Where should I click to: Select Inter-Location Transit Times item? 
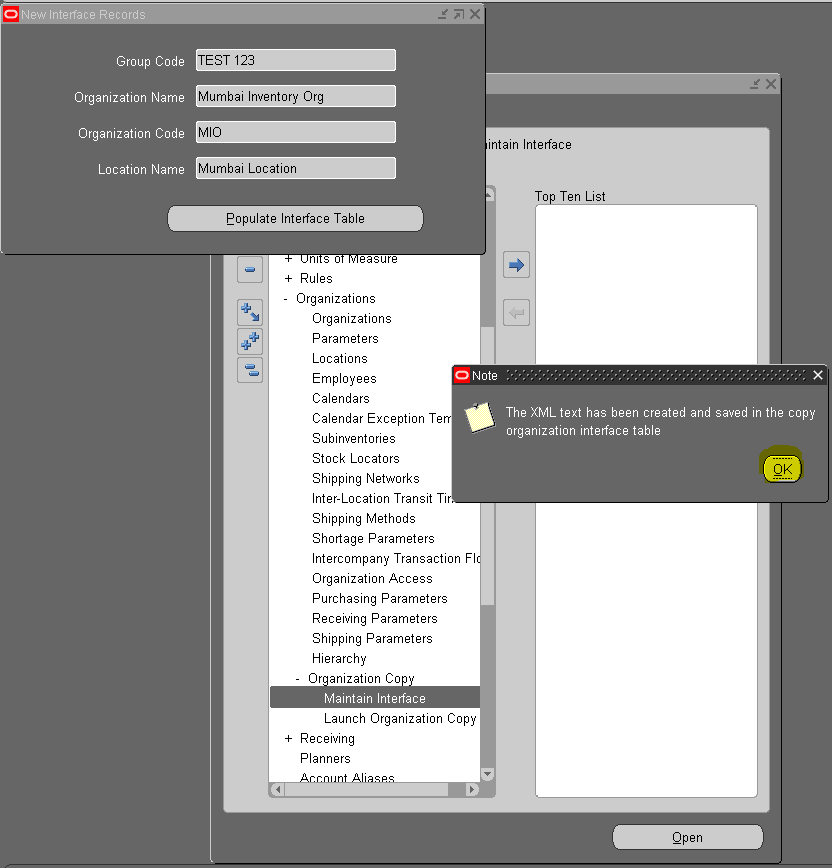click(383, 498)
